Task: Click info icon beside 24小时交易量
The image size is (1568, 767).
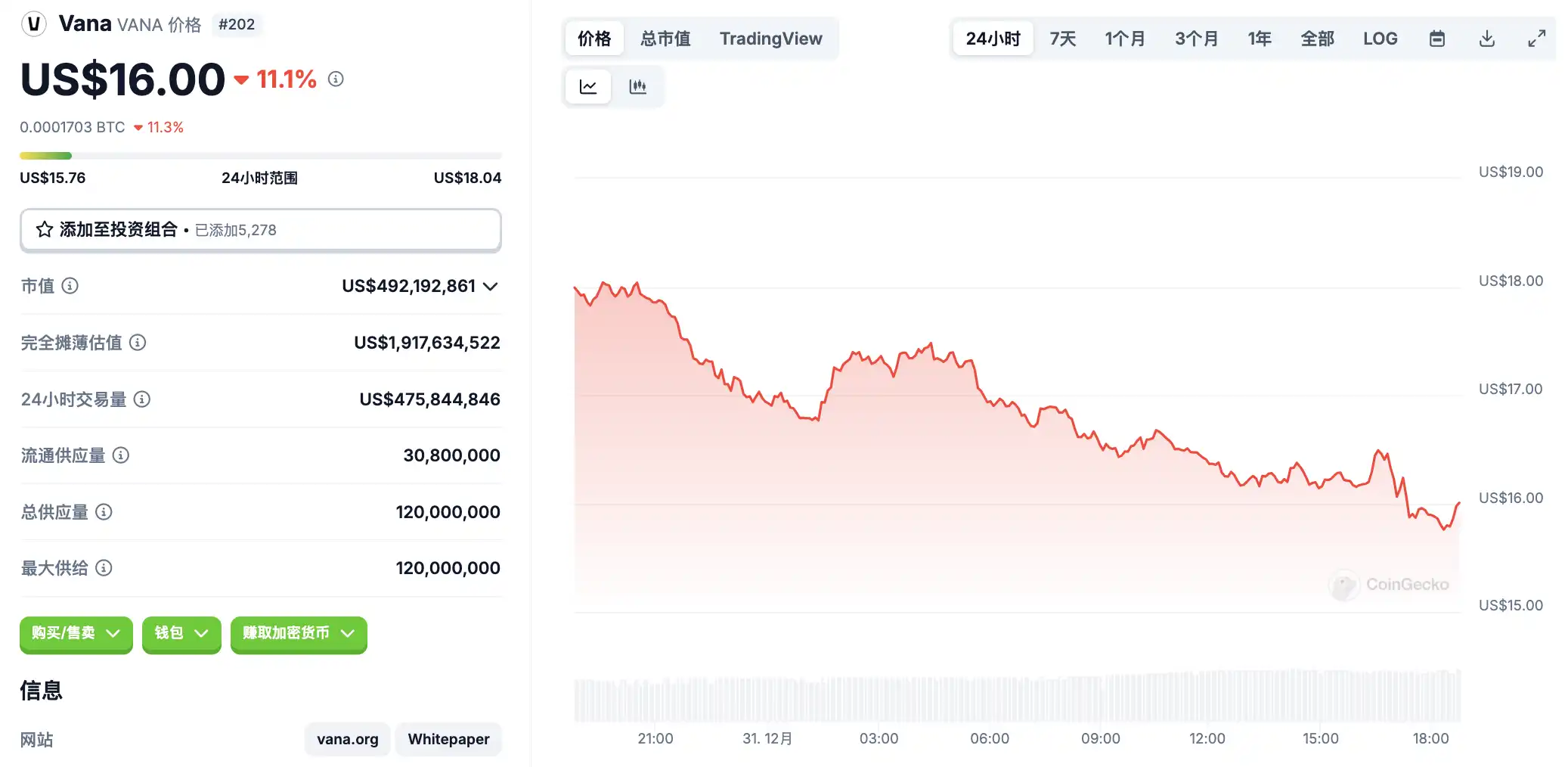Action: coord(142,399)
